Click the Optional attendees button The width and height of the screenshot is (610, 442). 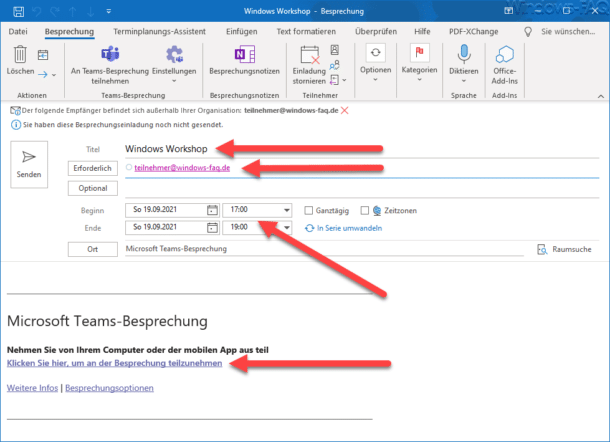(x=93, y=188)
